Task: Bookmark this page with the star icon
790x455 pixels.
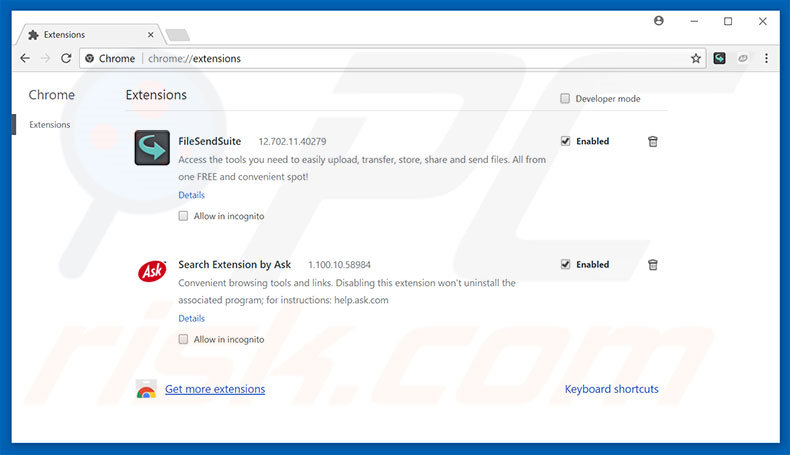Action: pyautogui.click(x=696, y=58)
